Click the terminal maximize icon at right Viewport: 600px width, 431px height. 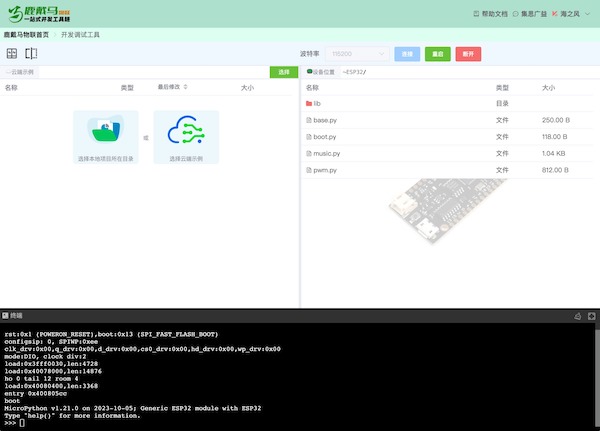tap(592, 316)
